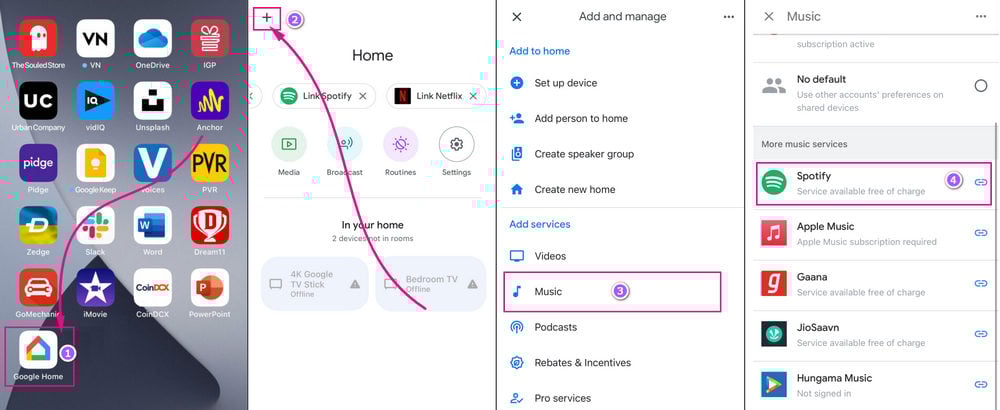Open the Unsplash app
This screenshot has height=410, width=1000.
(152, 101)
